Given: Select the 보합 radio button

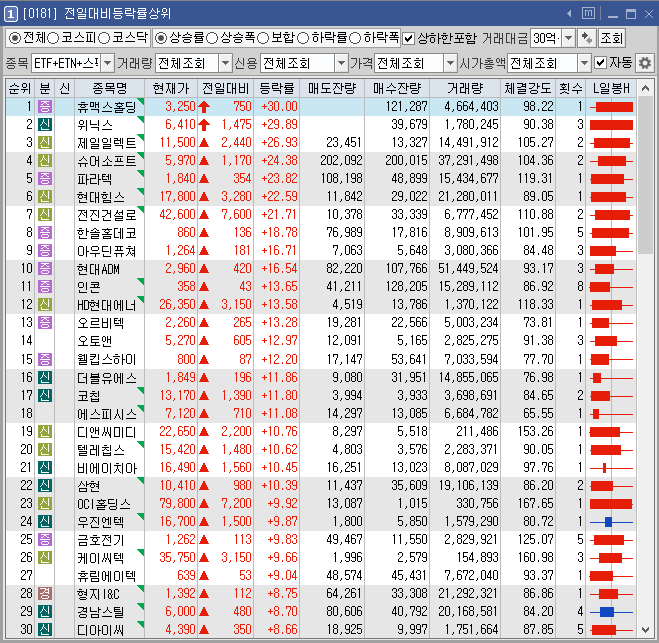Looking at the screenshot, I should [263, 38].
